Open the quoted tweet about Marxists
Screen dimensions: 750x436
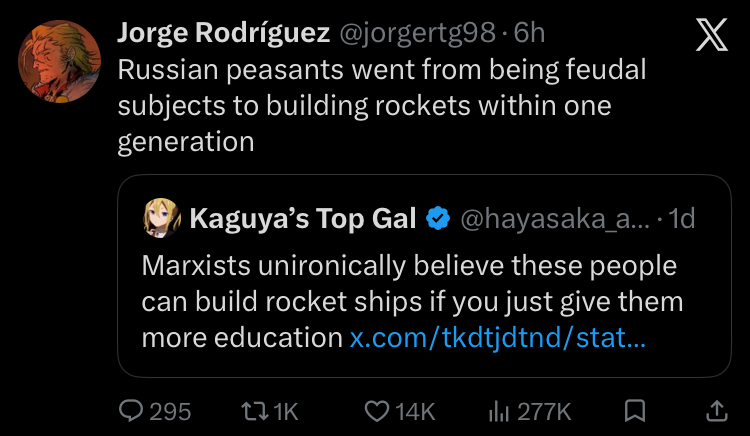point(424,276)
